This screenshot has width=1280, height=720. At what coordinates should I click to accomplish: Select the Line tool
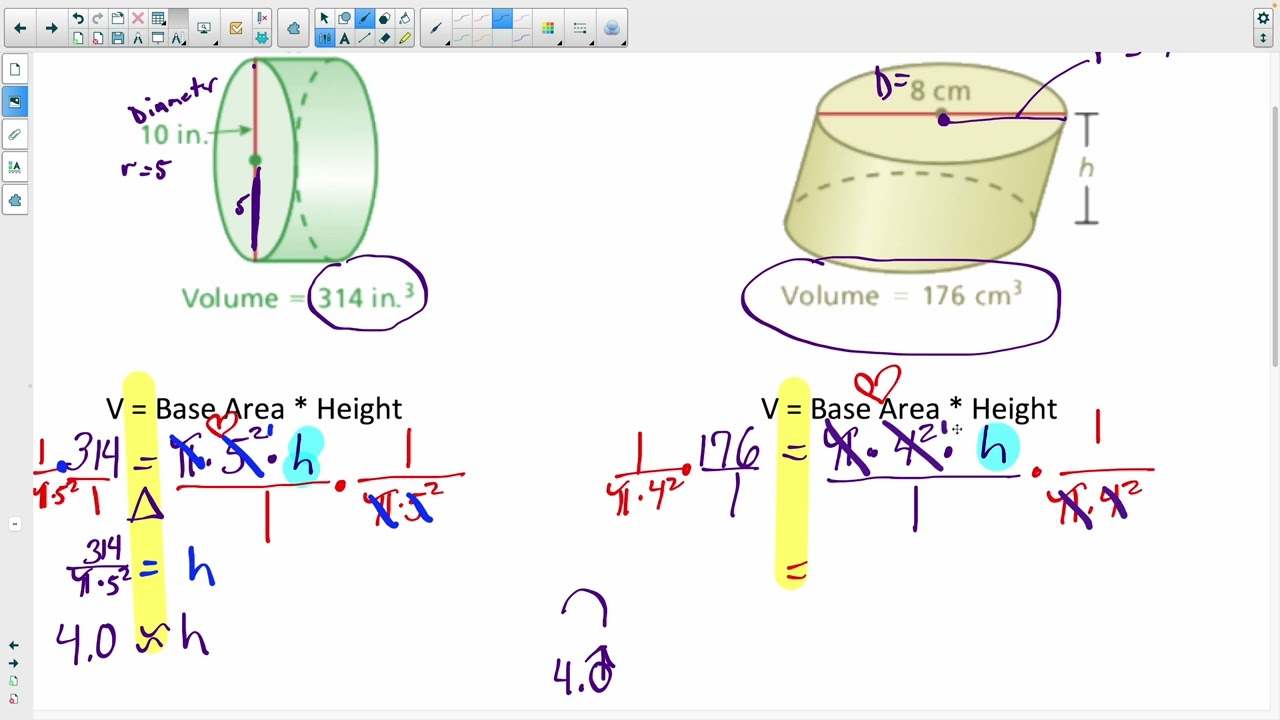pyautogui.click(x=364, y=38)
